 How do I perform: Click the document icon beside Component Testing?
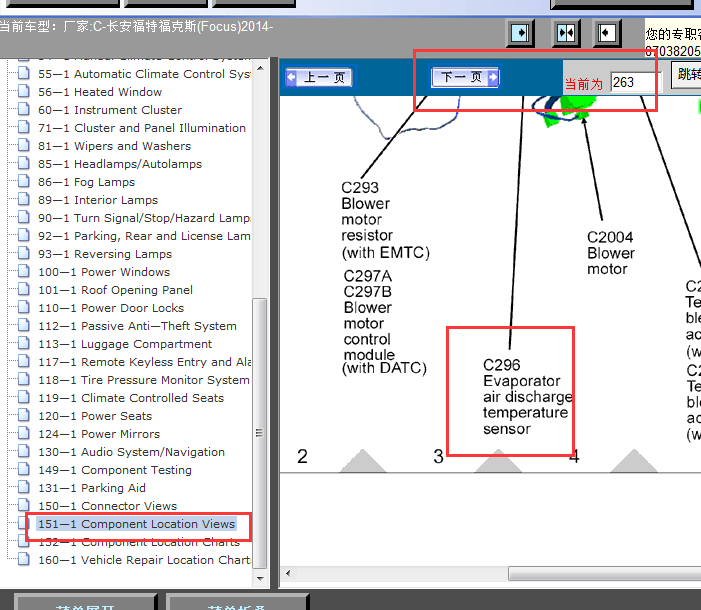24,469
